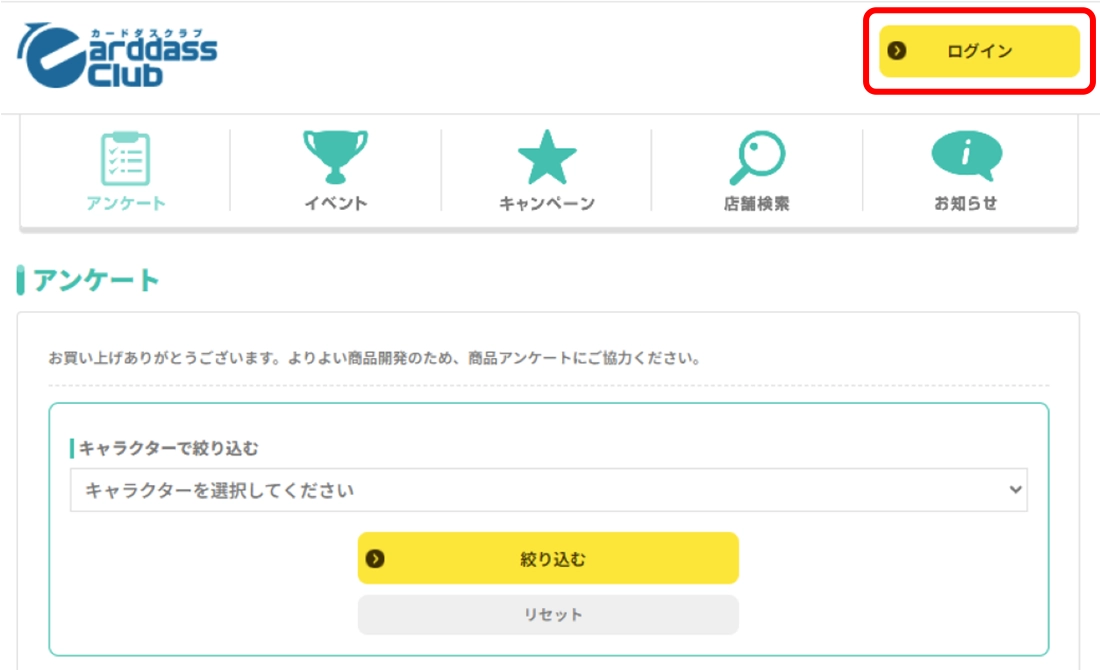Open the キャラクターを選択してください dropdown
Image resolution: width=1100 pixels, height=670 pixels.
click(x=548, y=490)
